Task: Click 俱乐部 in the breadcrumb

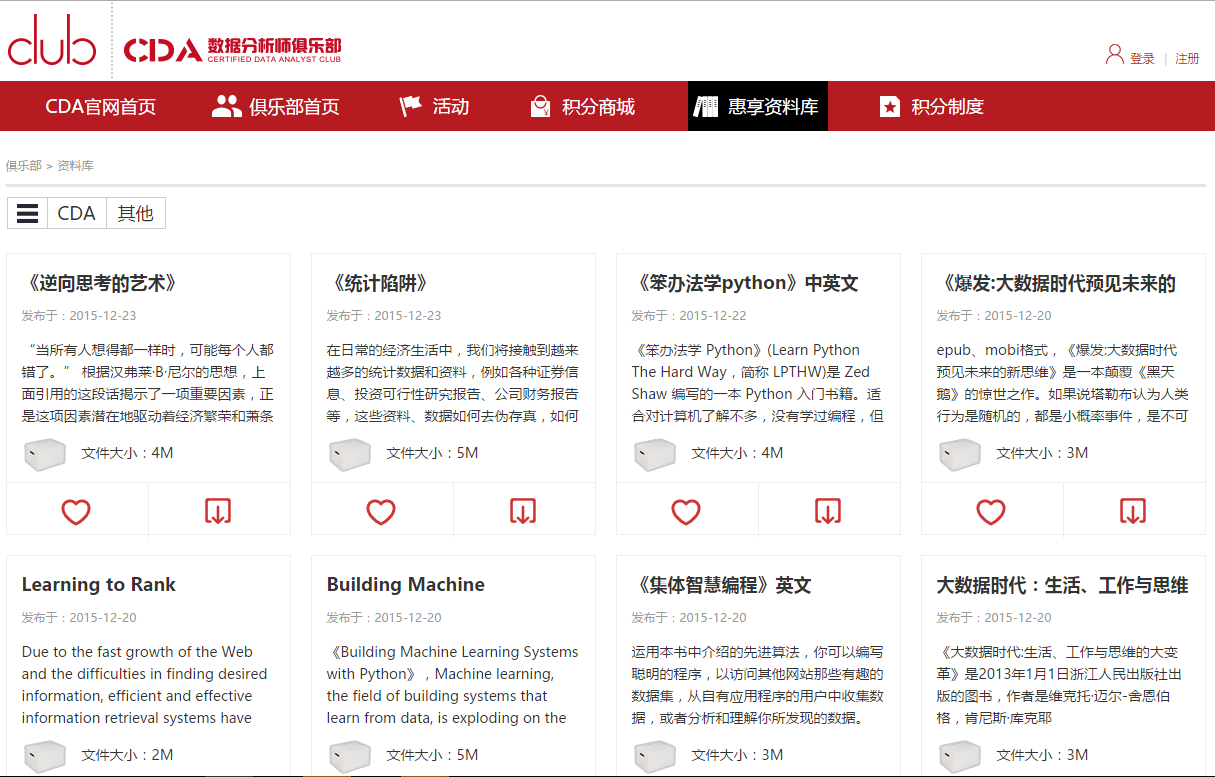Action: (23, 166)
